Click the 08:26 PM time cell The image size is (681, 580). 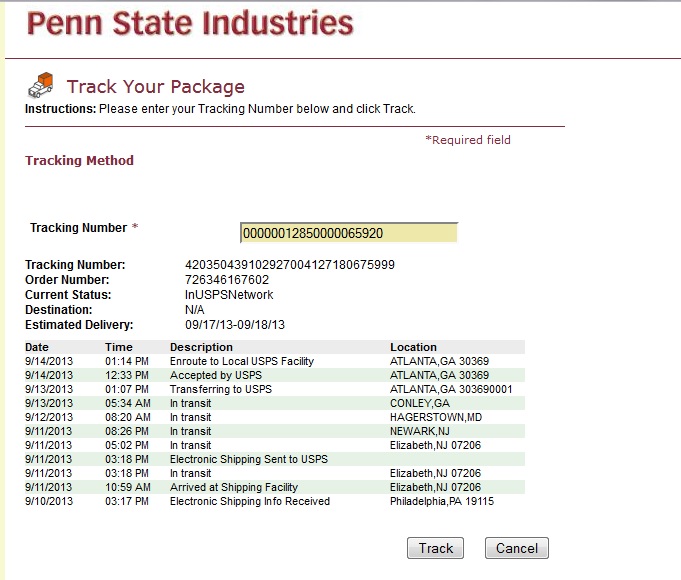tap(127, 431)
